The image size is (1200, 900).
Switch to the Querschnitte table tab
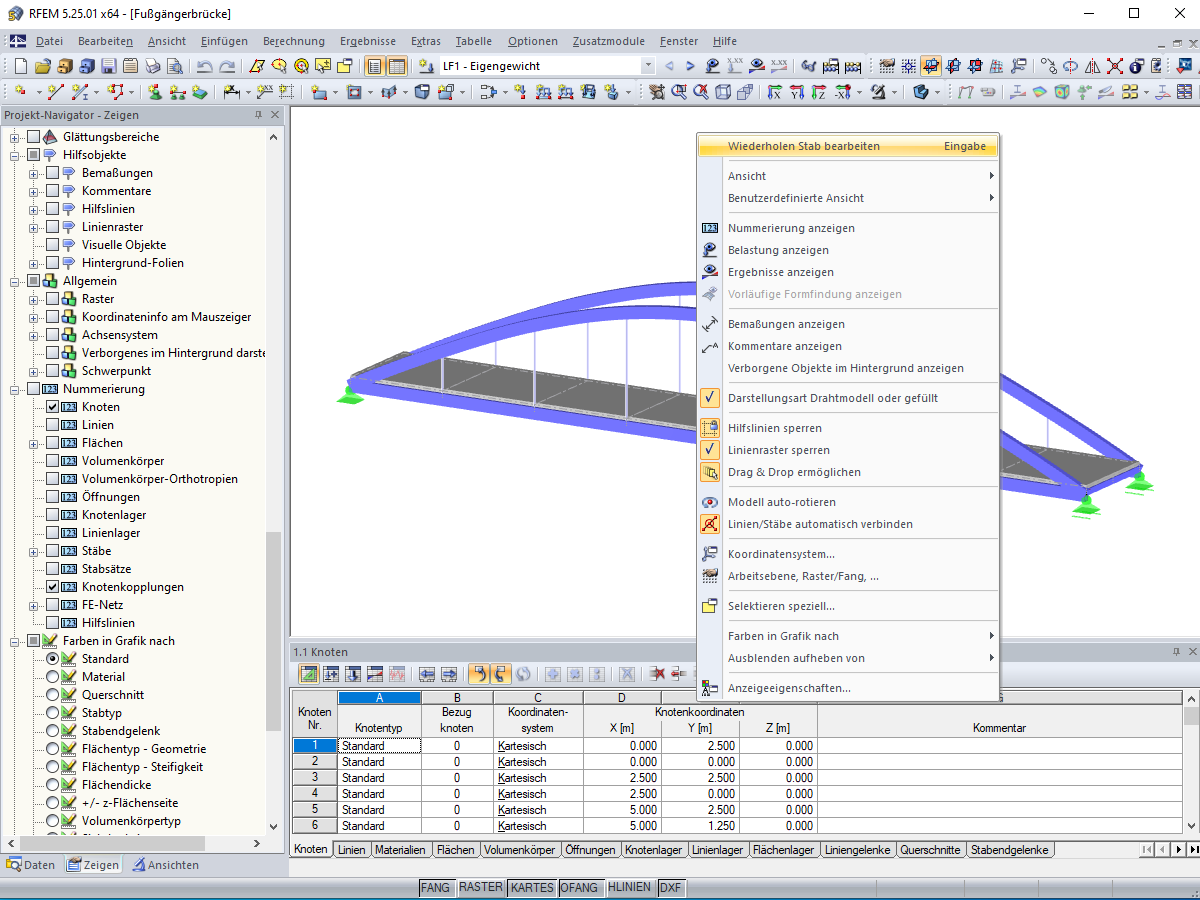(930, 850)
